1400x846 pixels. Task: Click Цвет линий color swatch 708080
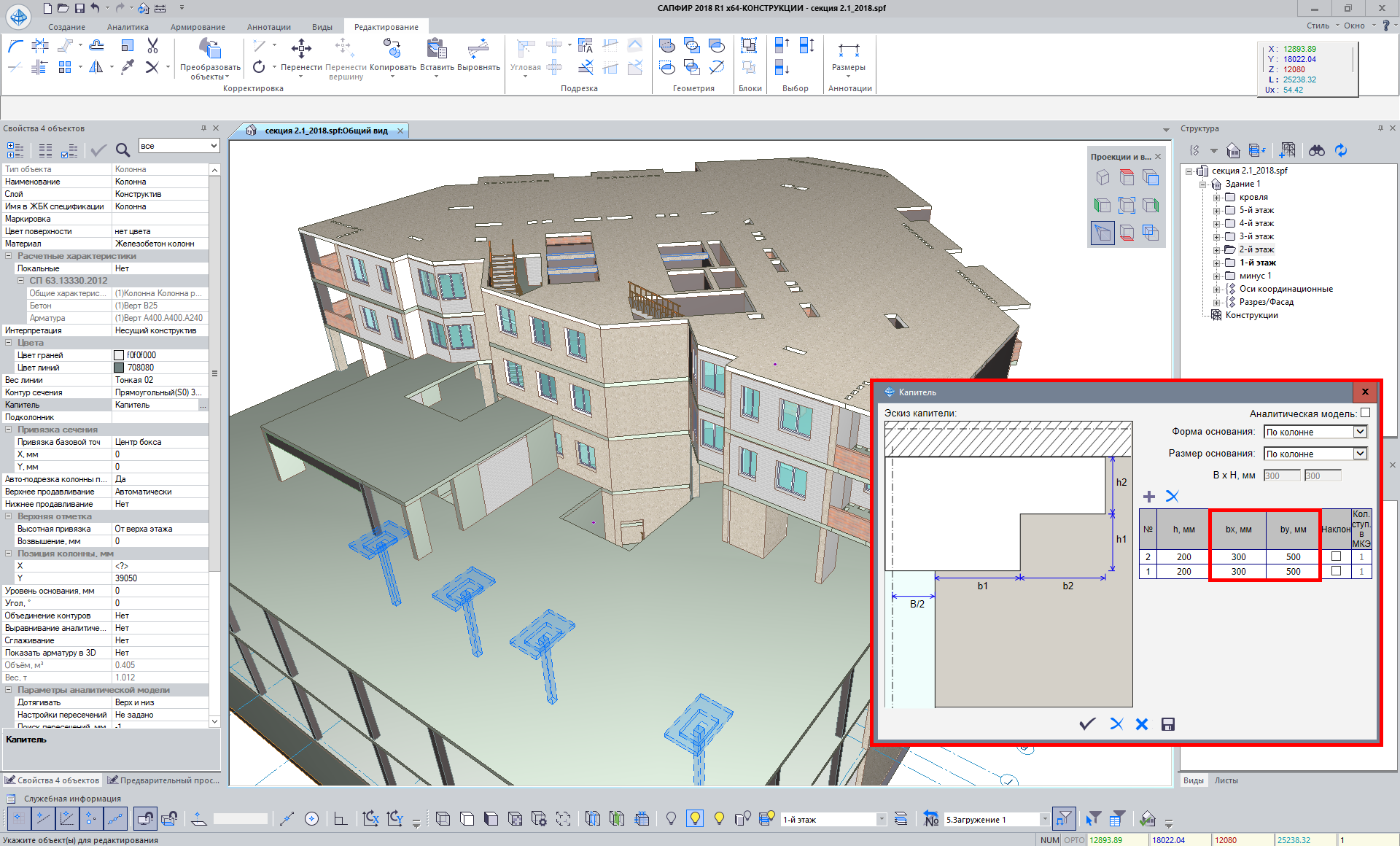[x=119, y=368]
